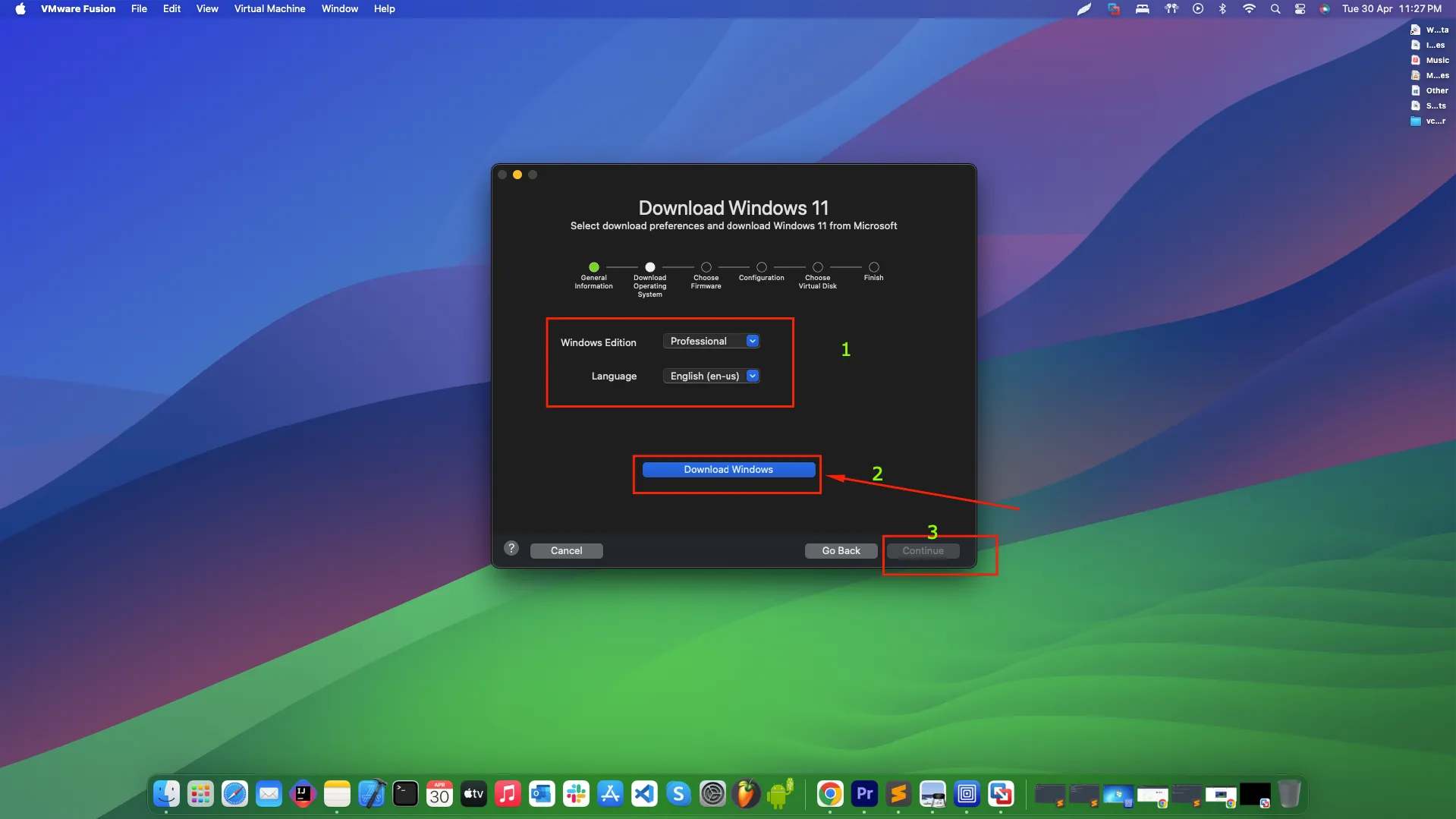Click the Download Windows button

728,470
